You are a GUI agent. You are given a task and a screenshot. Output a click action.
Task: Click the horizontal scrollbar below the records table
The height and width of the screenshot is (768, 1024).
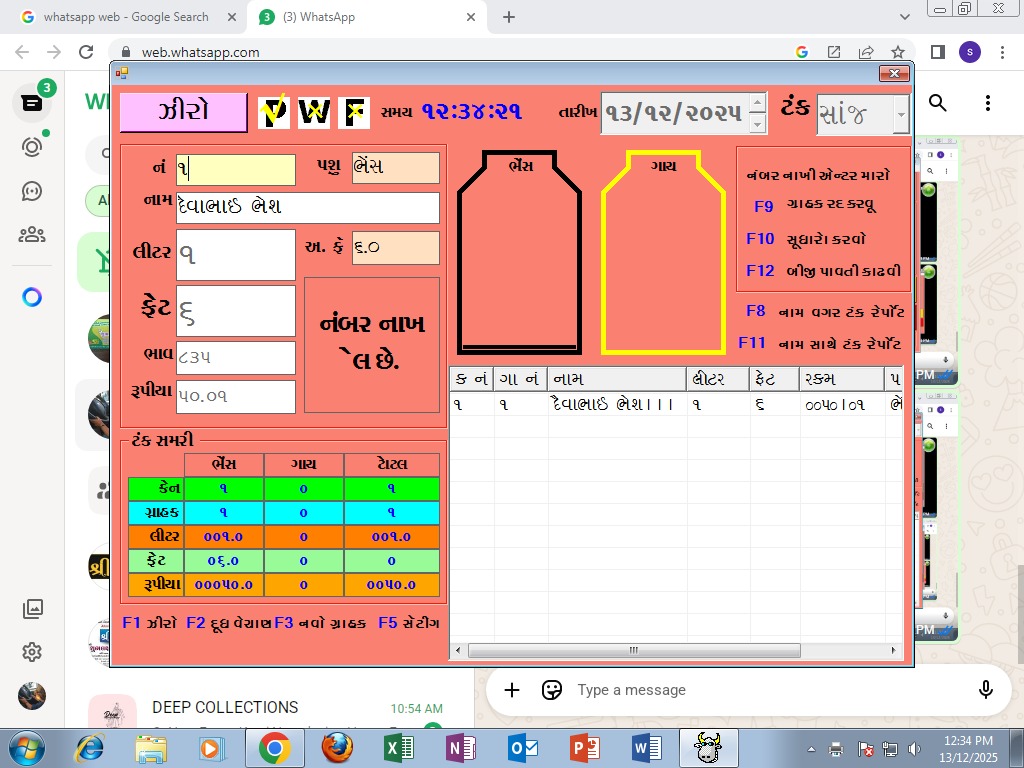coord(632,650)
